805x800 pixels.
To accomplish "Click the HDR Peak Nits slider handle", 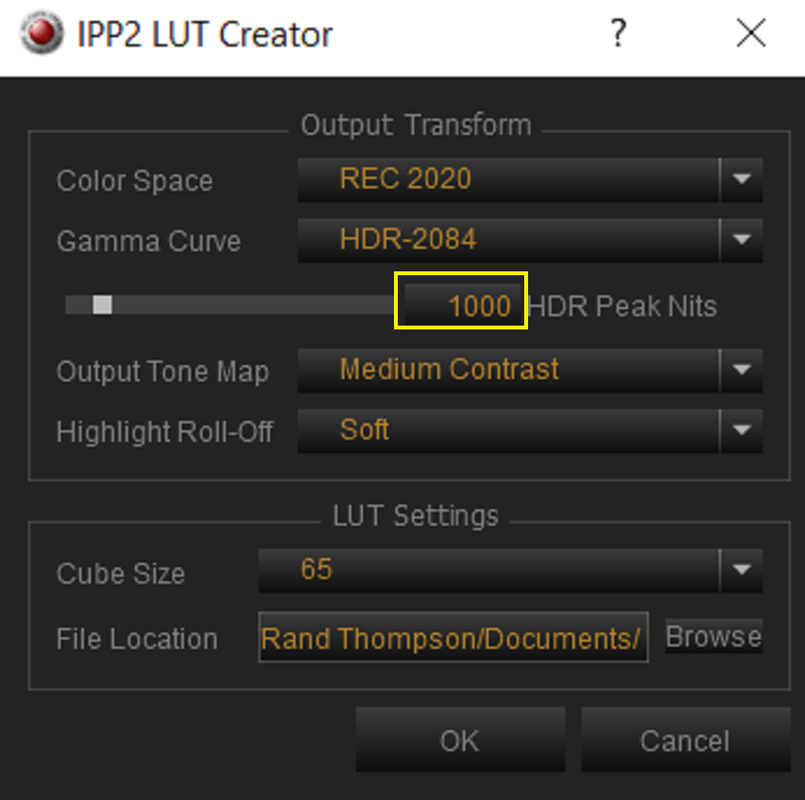I will pos(103,304).
